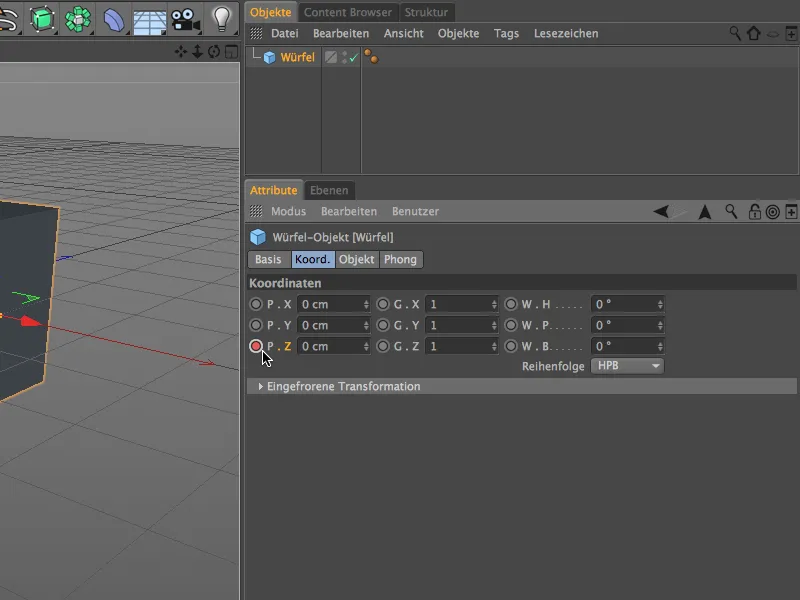Click the Attribute manager target mode icon
Viewport: 800px width, 600px height.
pos(773,212)
